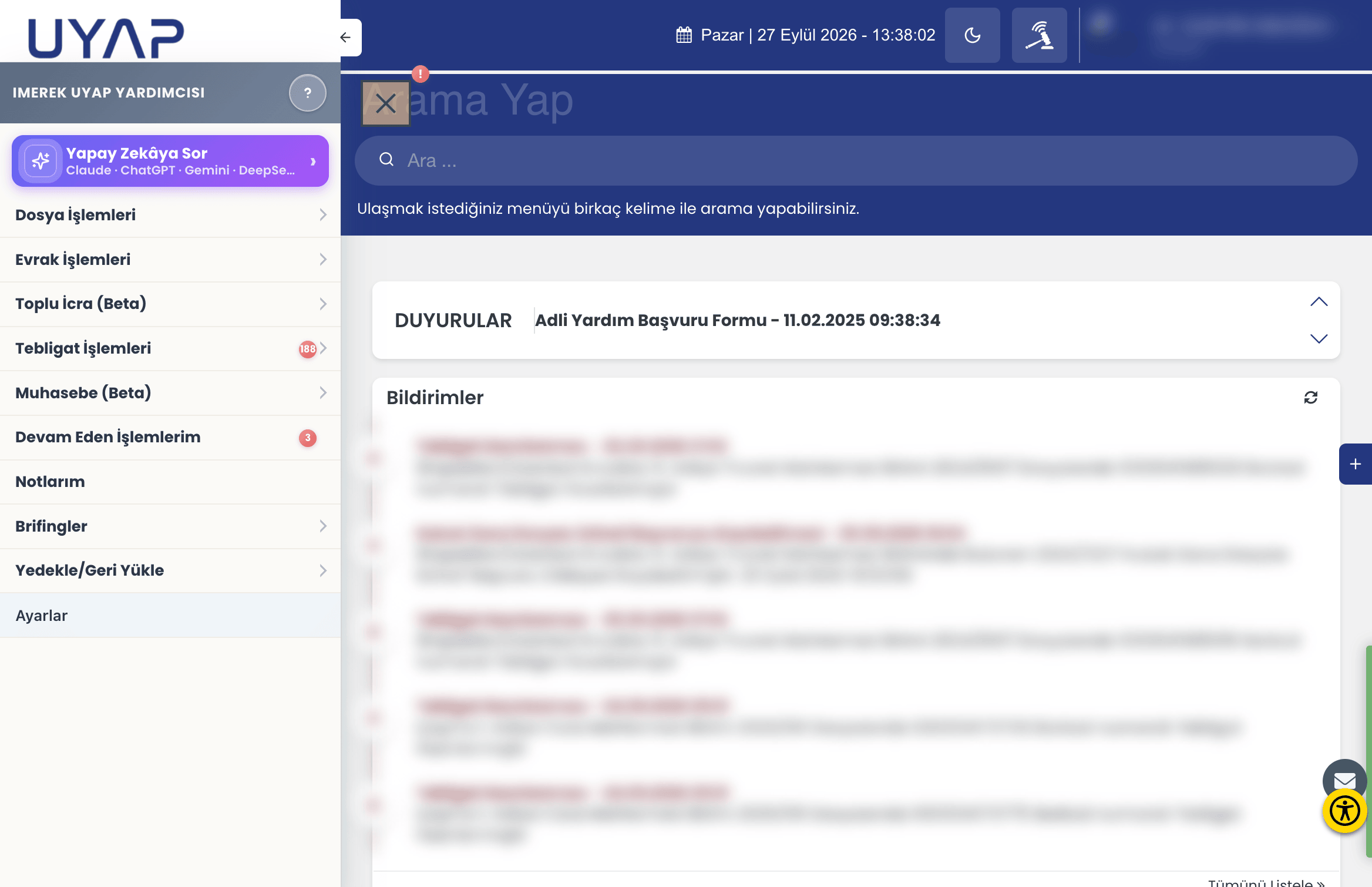The image size is (1372, 887).
Task: Show previous announcement with up chevron
Action: pos(1319,302)
